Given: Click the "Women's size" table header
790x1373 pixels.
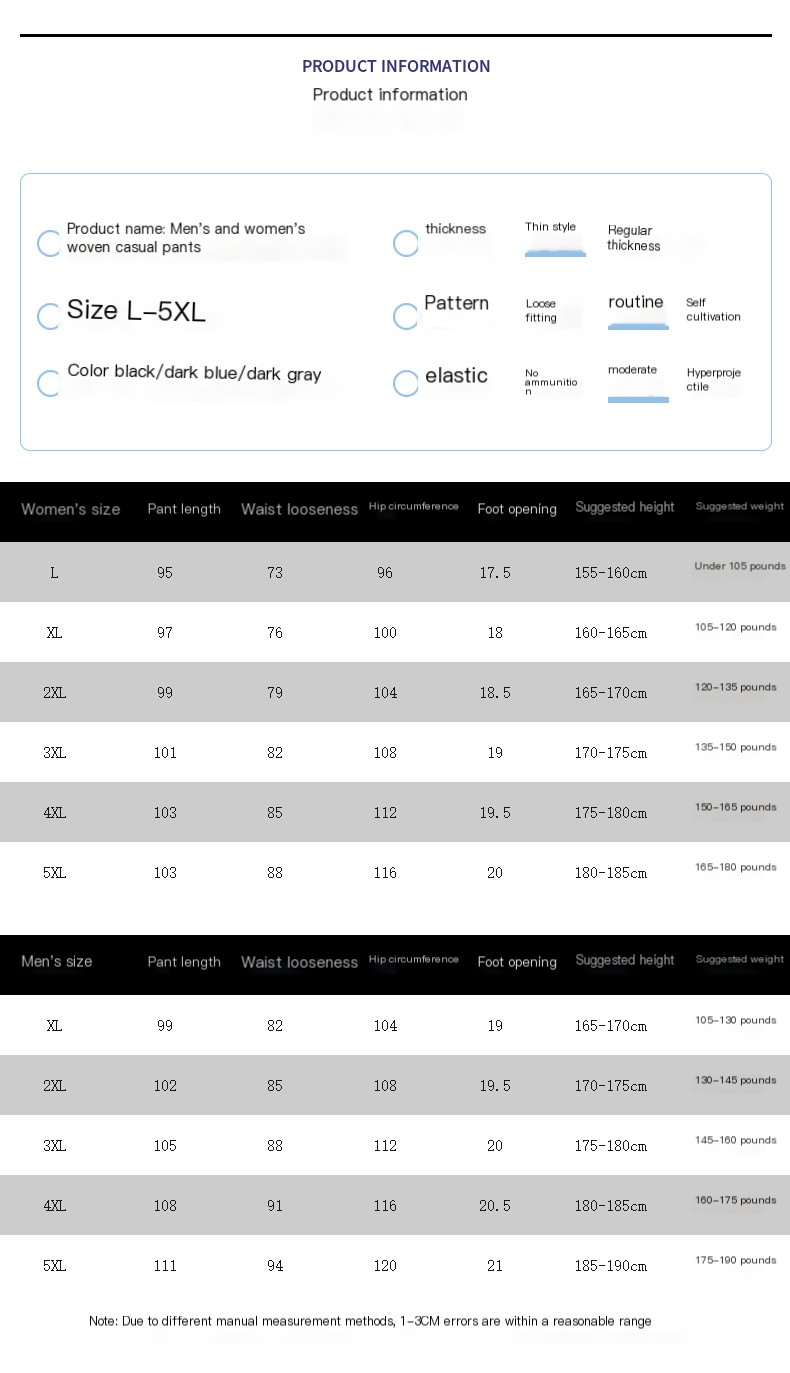Looking at the screenshot, I should pos(70,509).
